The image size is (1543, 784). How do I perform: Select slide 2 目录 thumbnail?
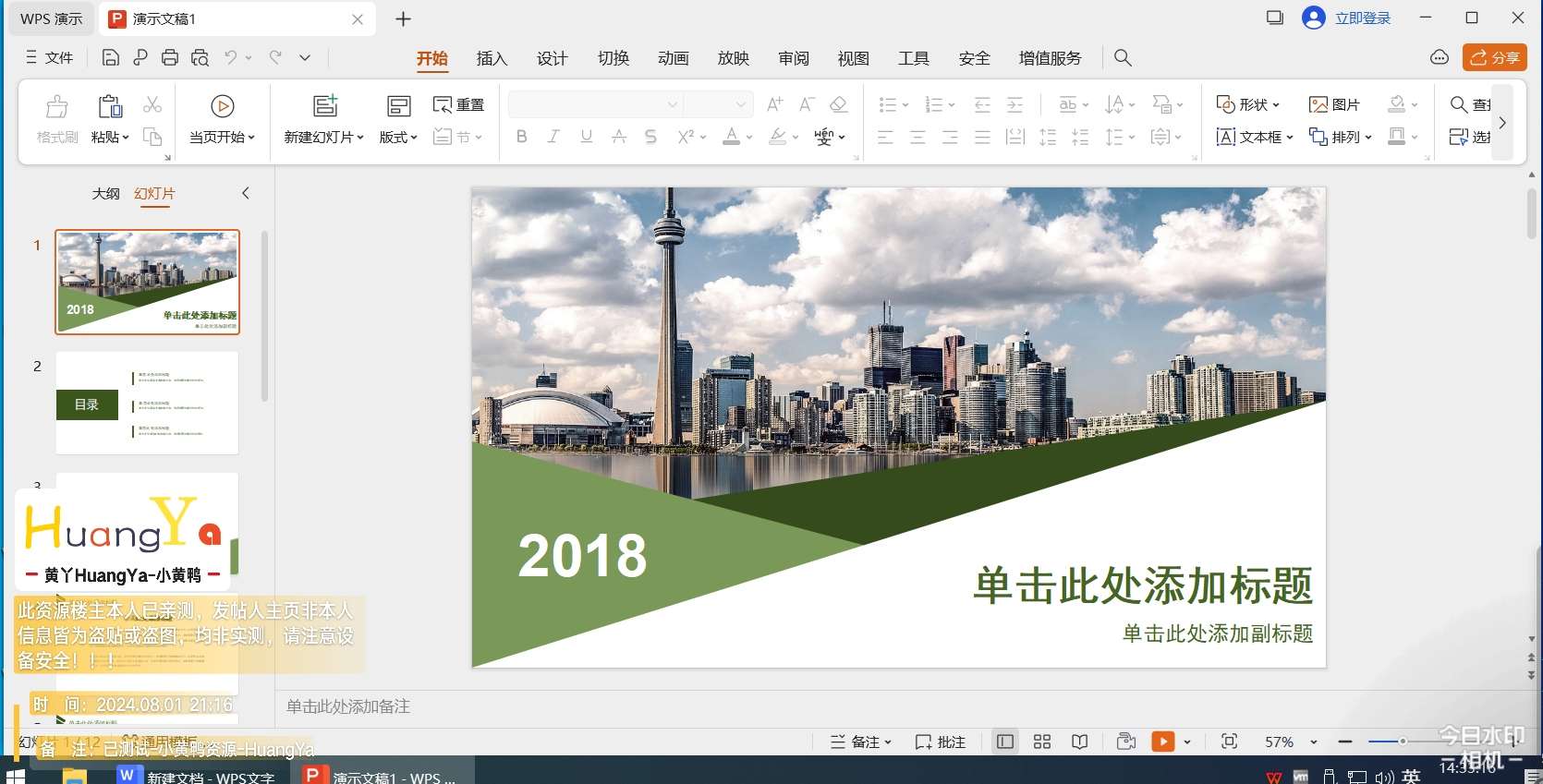147,403
